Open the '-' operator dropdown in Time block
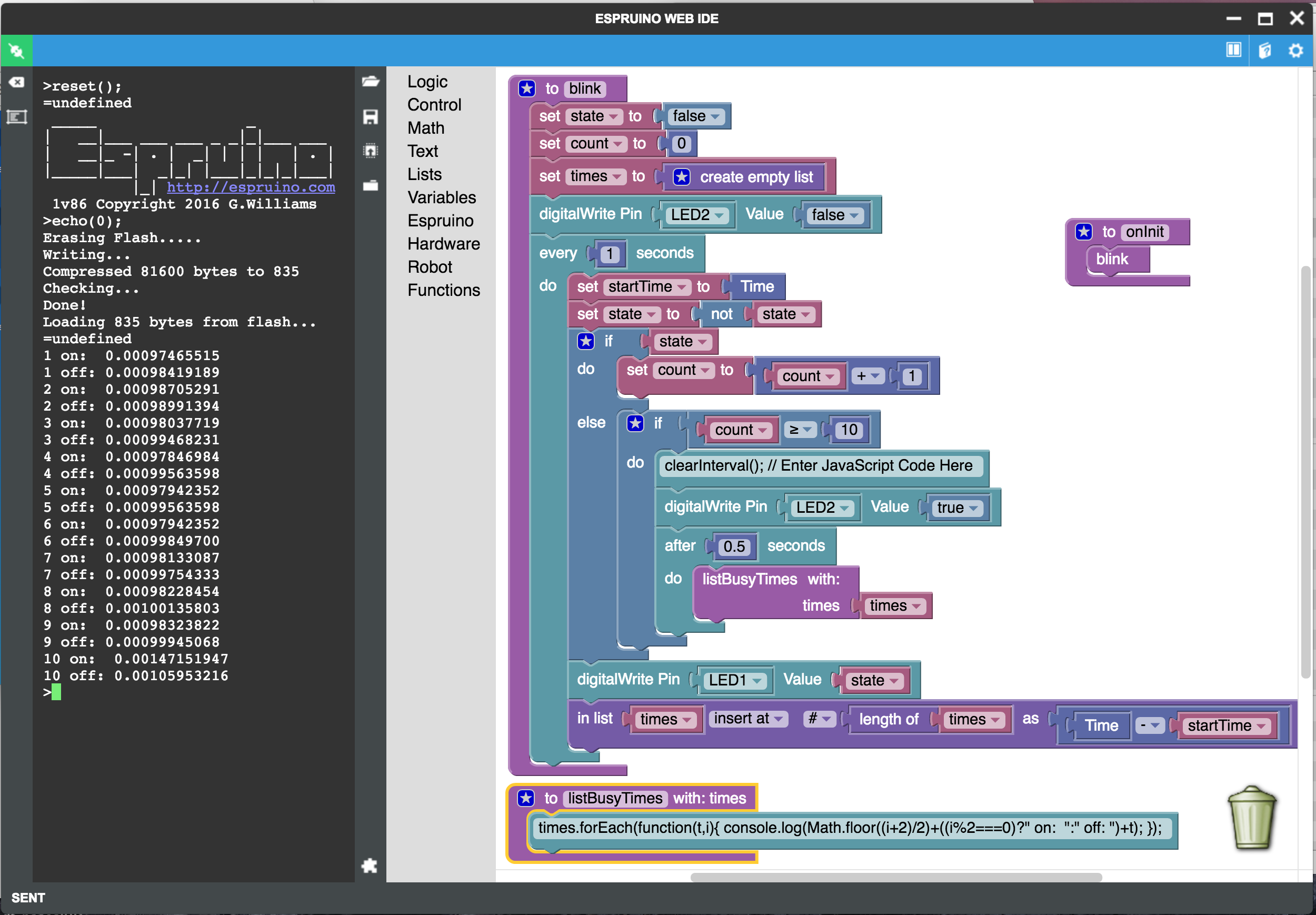This screenshot has width=1316, height=915. pyautogui.click(x=1150, y=726)
